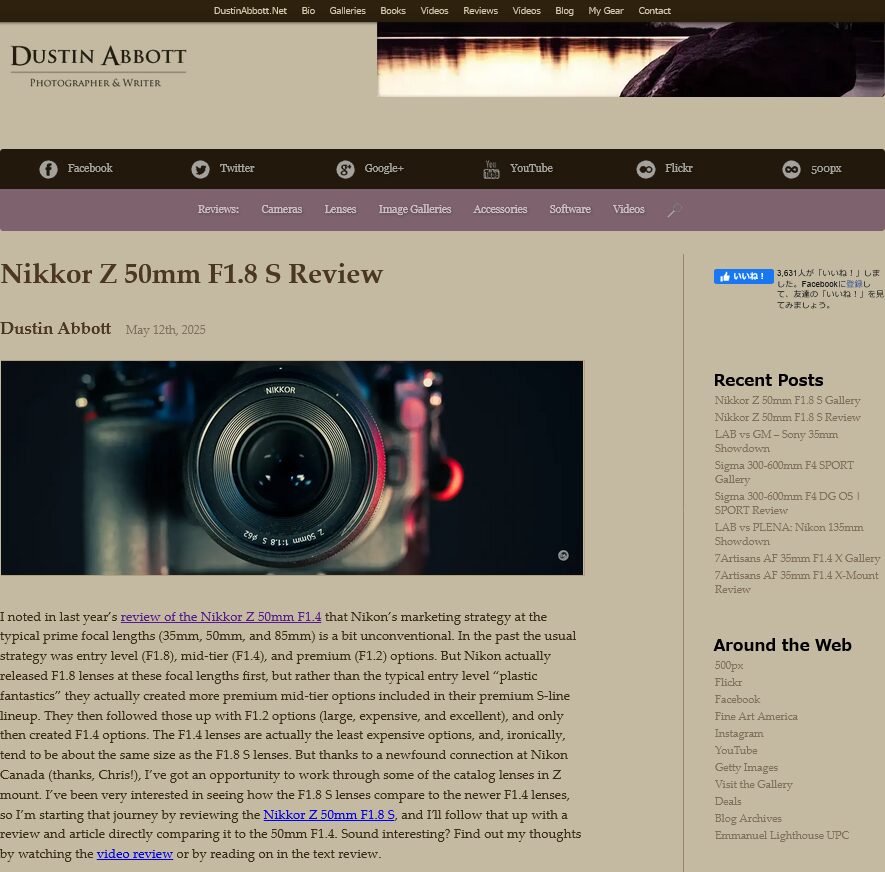Open Sigma 300-600mm F4 SPORT Gallery post
Screen dimensions: 885x872
click(x=784, y=472)
